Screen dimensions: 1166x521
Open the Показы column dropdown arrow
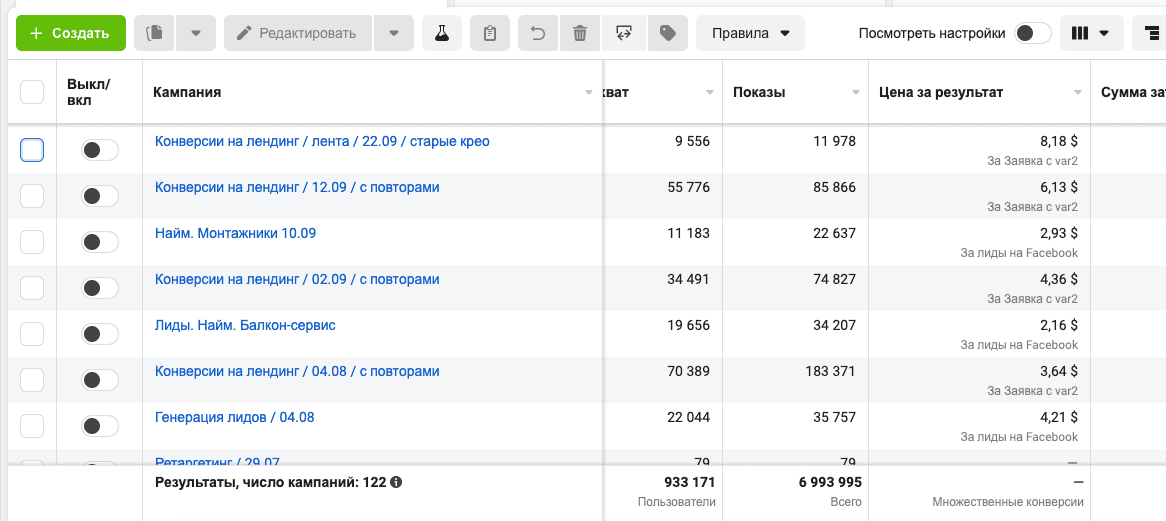tap(855, 92)
